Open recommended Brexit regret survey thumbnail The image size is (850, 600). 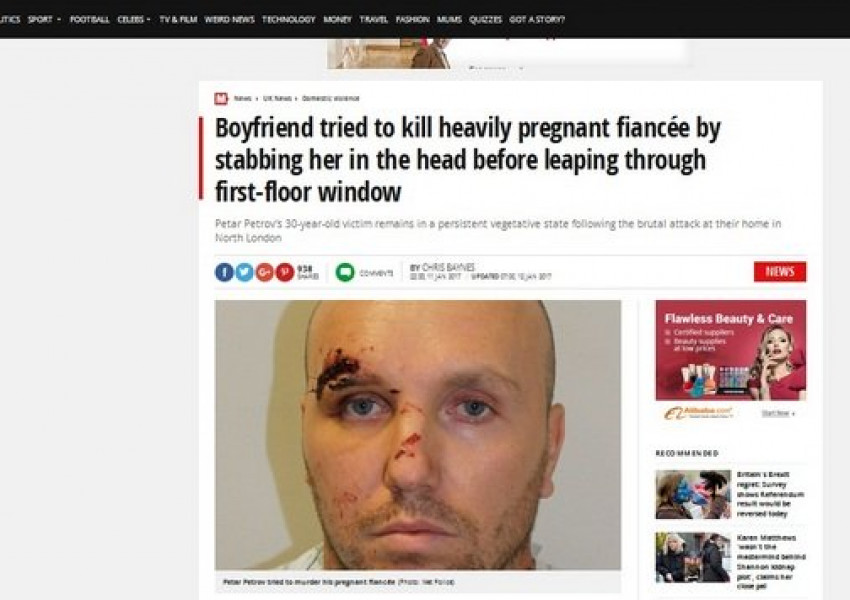(x=693, y=494)
